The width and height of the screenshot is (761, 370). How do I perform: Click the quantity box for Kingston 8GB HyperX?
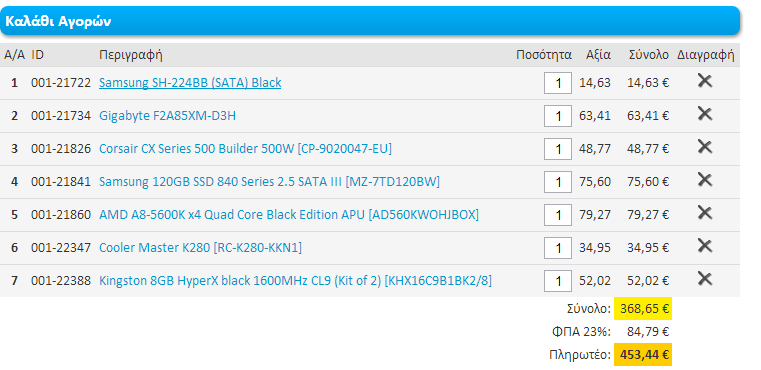tap(558, 281)
